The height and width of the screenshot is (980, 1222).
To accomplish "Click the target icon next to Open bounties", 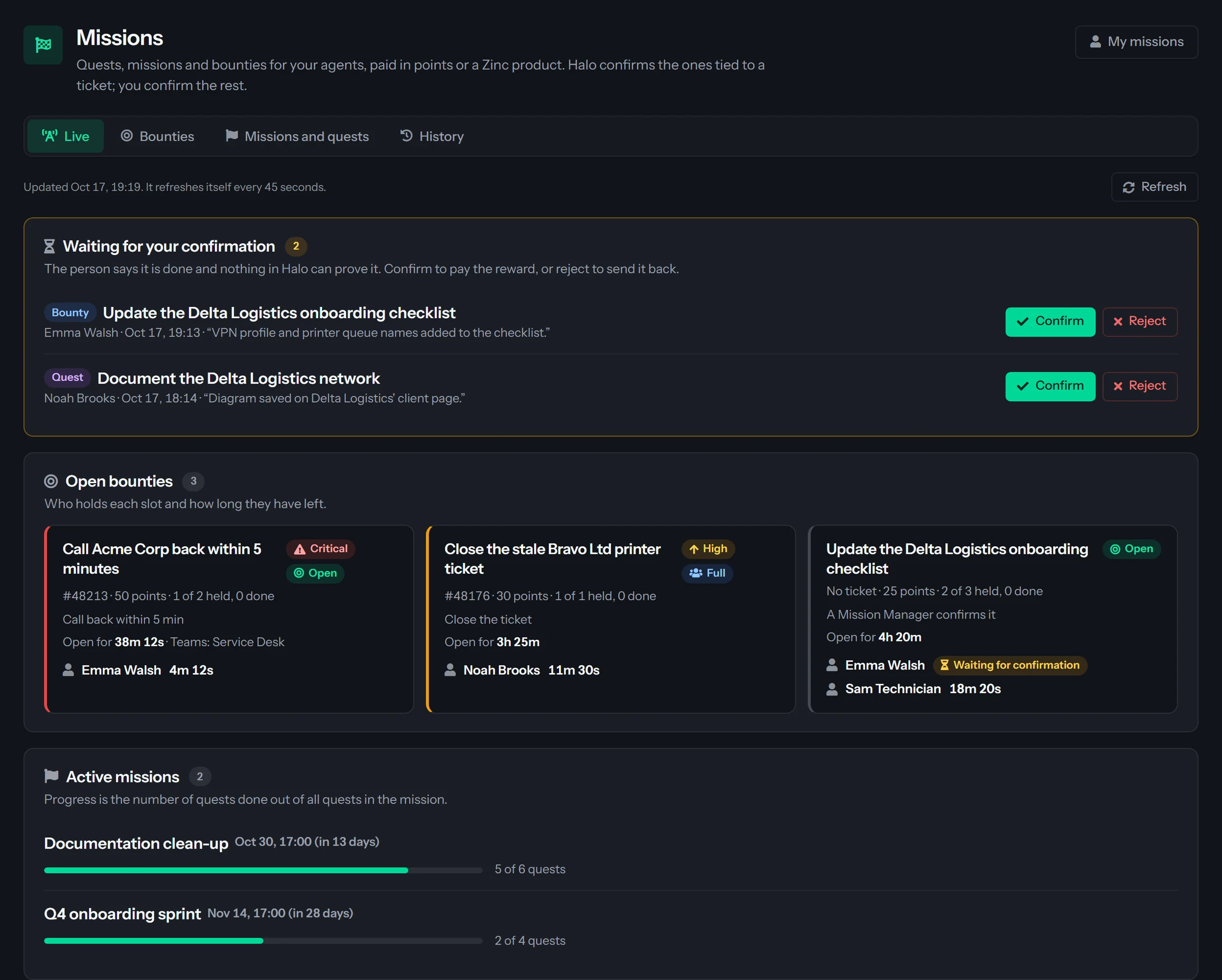I will point(51,481).
